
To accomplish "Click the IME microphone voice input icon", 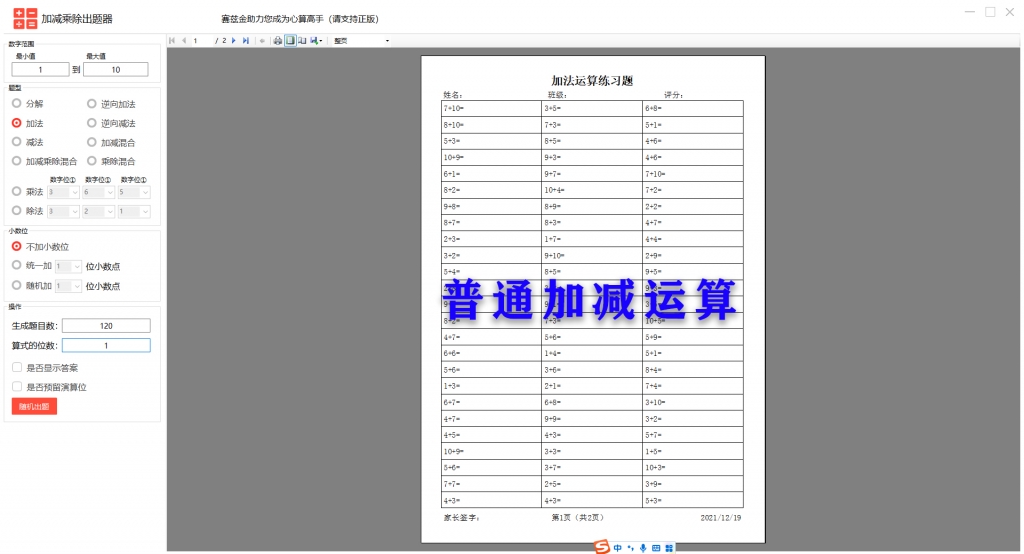I will (643, 548).
